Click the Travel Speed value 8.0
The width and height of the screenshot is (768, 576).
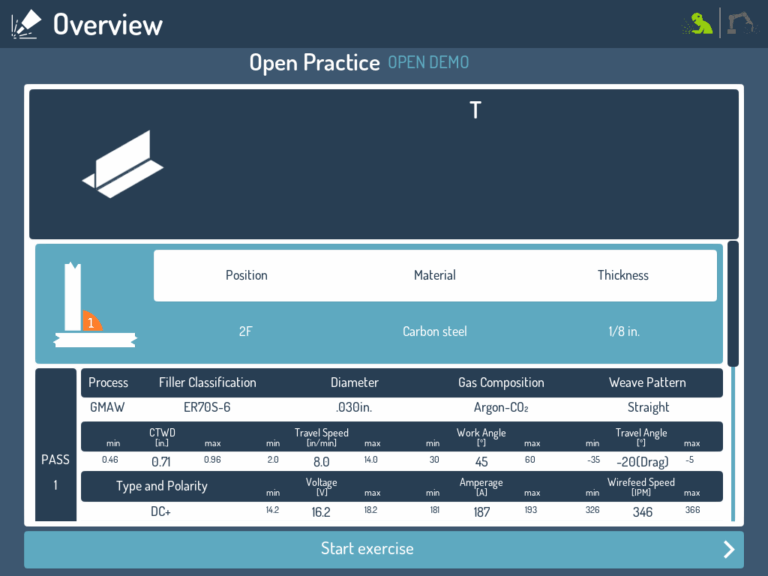point(321,462)
